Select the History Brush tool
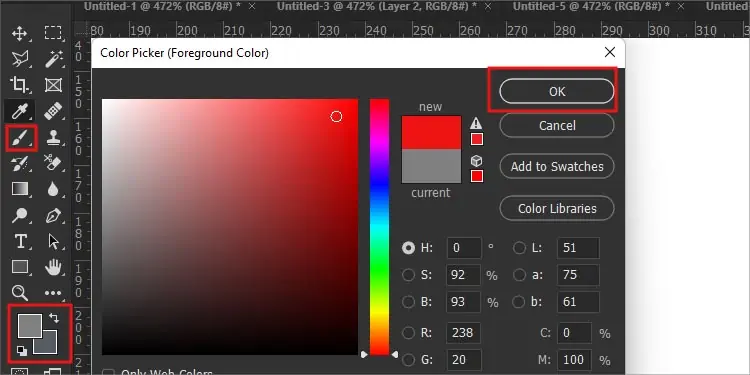Viewport: 750px width, 375px height. [x=20, y=163]
